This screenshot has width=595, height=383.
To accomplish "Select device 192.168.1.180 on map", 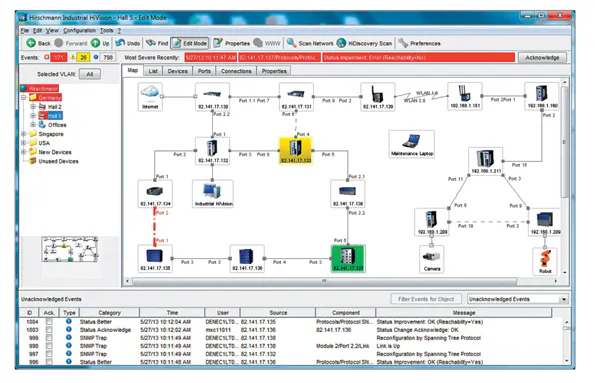I will pyautogui.click(x=542, y=96).
